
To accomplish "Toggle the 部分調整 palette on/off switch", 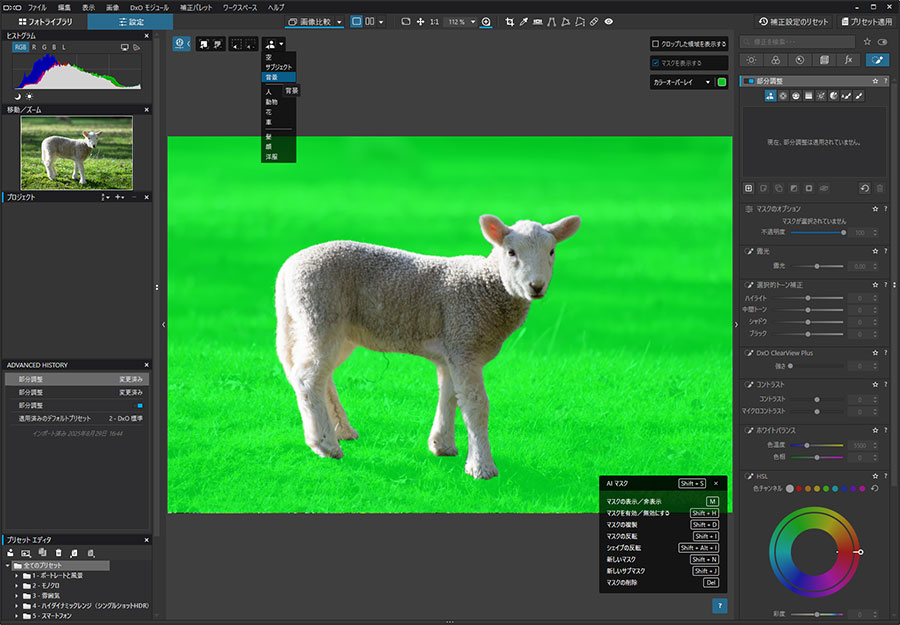I will pyautogui.click(x=749, y=81).
